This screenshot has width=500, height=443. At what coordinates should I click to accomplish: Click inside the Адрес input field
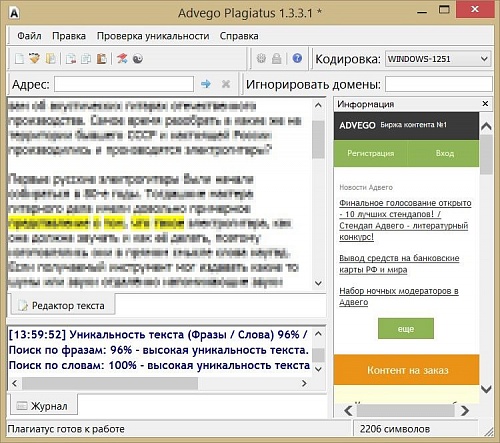pyautogui.click(x=124, y=84)
